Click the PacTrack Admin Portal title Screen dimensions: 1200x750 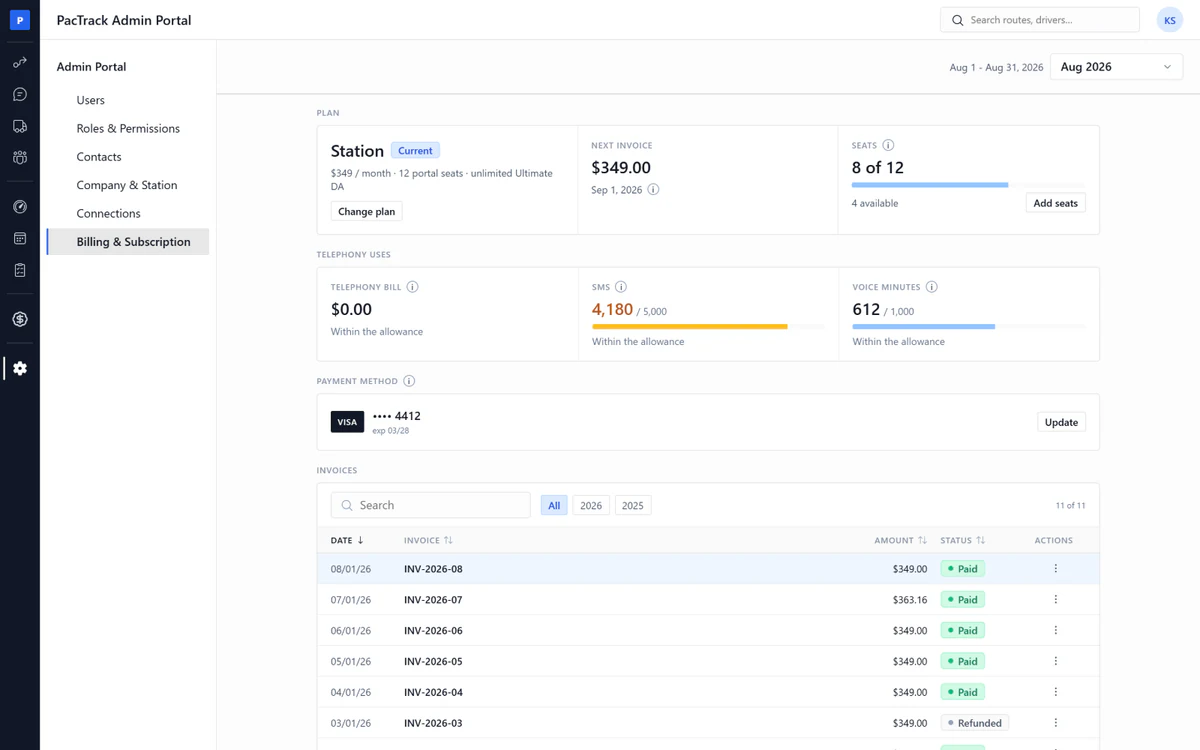[124, 20]
